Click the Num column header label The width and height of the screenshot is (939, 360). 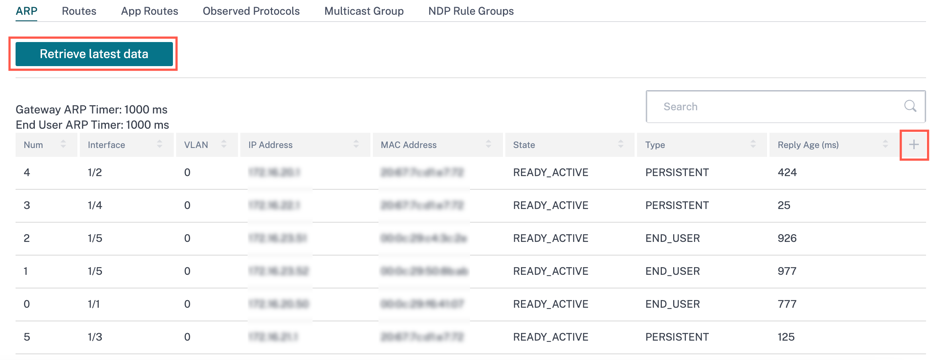(33, 145)
